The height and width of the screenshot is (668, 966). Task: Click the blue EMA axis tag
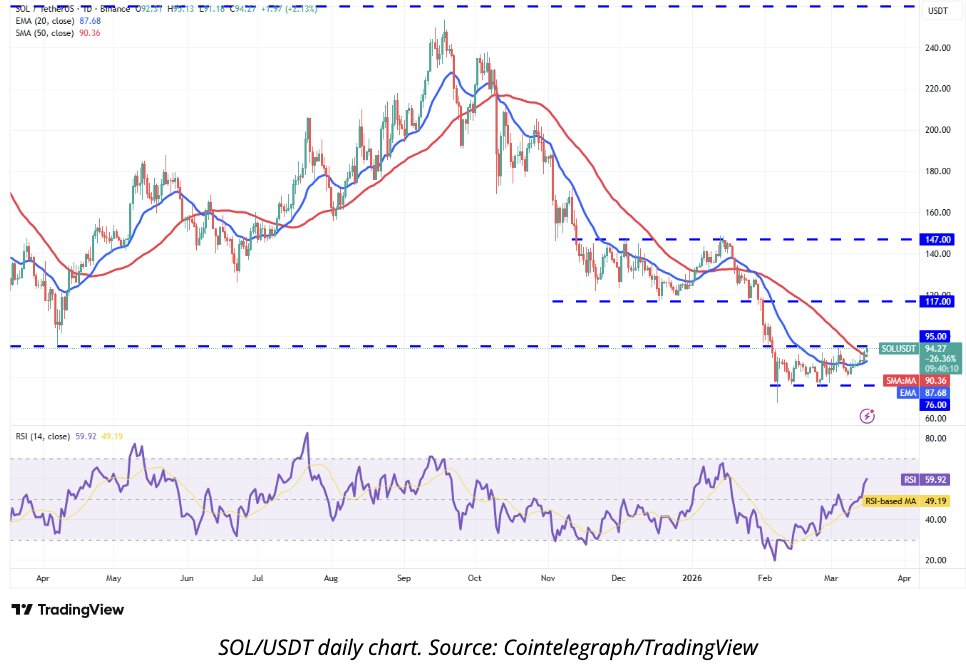pyautogui.click(x=908, y=393)
